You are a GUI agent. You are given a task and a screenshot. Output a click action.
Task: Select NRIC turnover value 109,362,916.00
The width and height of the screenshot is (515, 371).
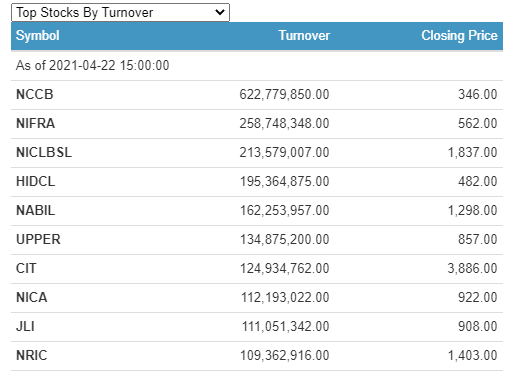[285, 356]
